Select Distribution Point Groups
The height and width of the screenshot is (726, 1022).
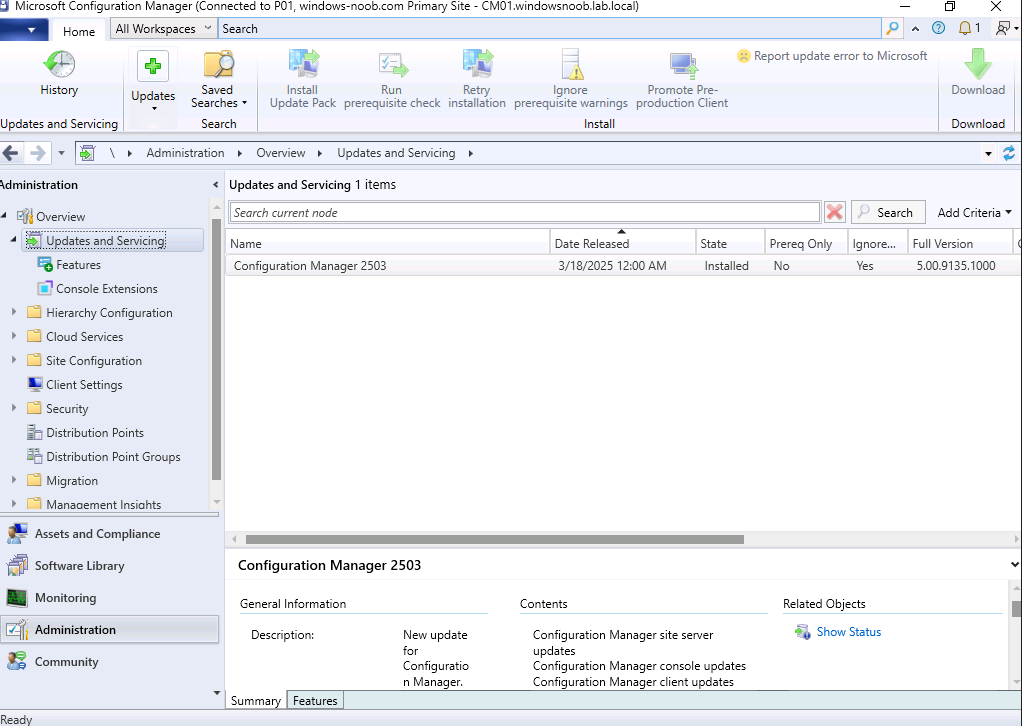pos(113,457)
